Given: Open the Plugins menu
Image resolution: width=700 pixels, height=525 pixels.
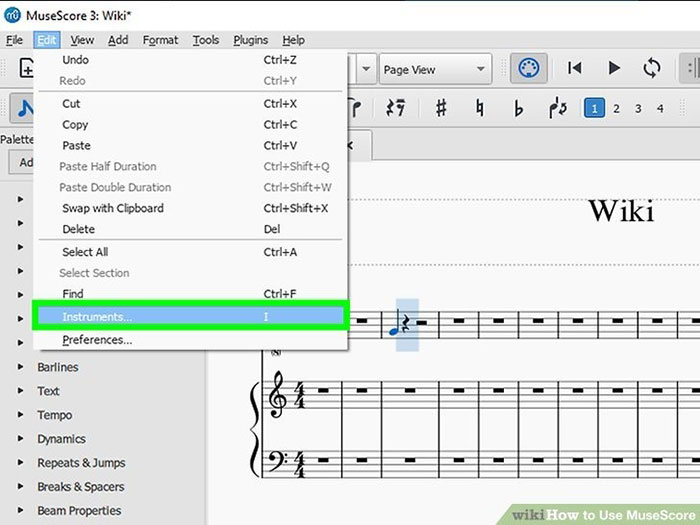Looking at the screenshot, I should [x=250, y=40].
